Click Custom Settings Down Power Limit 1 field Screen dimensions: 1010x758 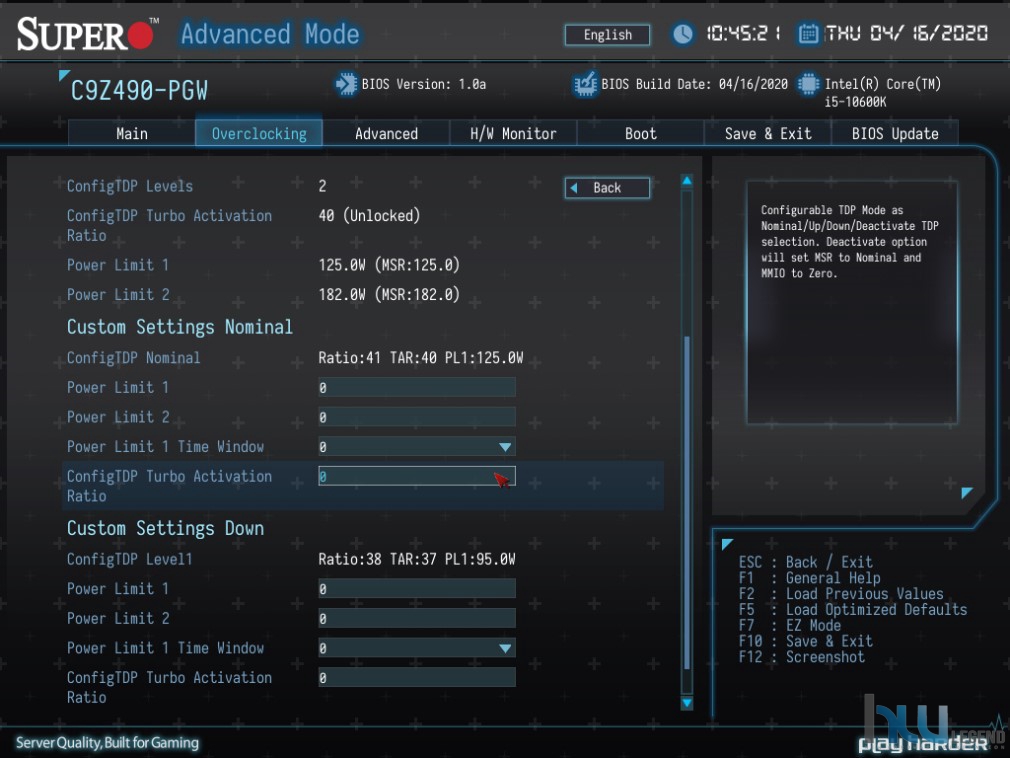pos(417,589)
